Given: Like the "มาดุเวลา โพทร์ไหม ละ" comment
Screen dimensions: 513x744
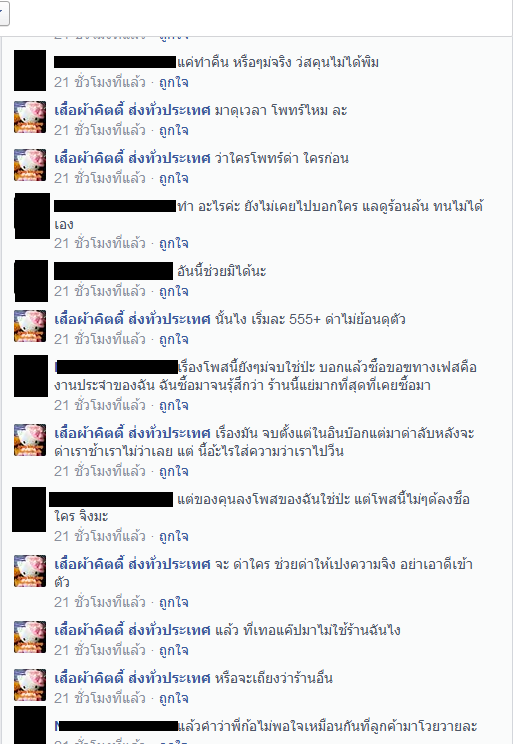Looking at the screenshot, I should pos(173,130).
